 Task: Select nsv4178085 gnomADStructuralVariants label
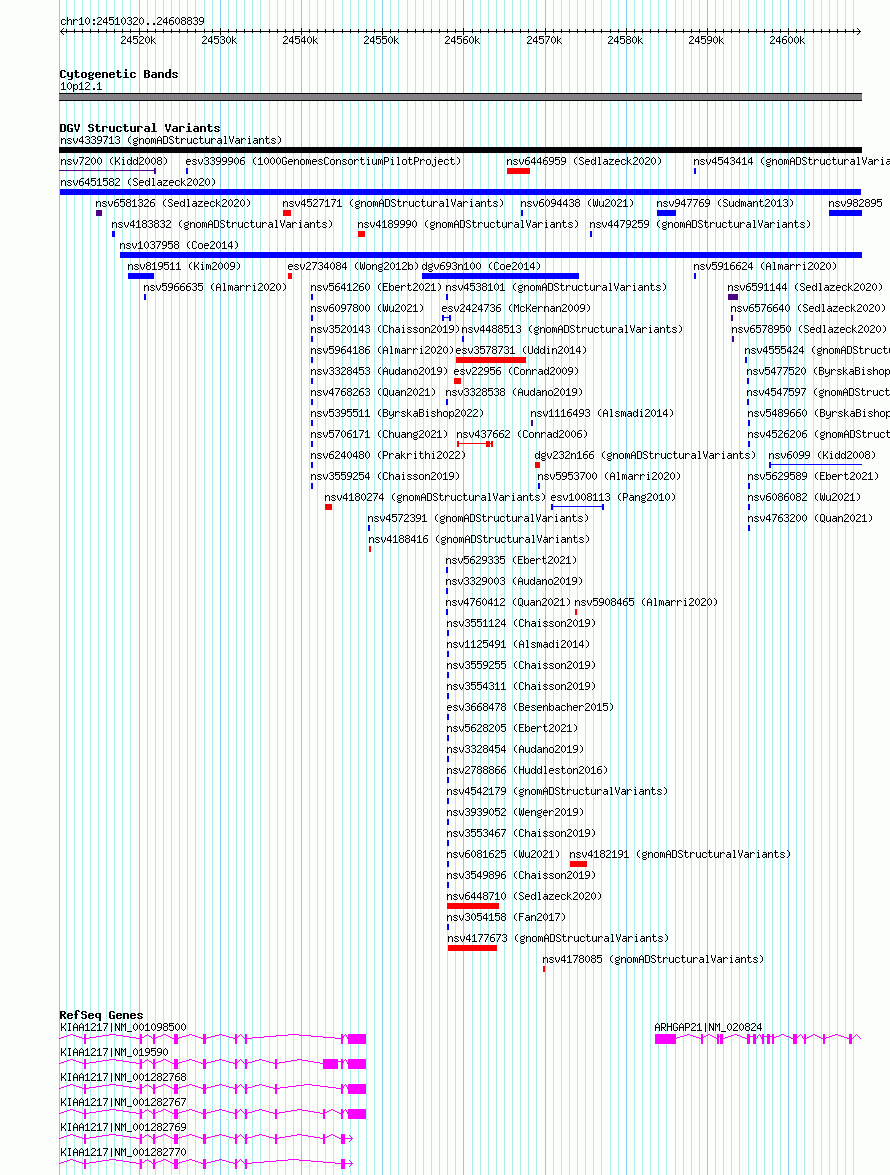pyautogui.click(x=653, y=958)
